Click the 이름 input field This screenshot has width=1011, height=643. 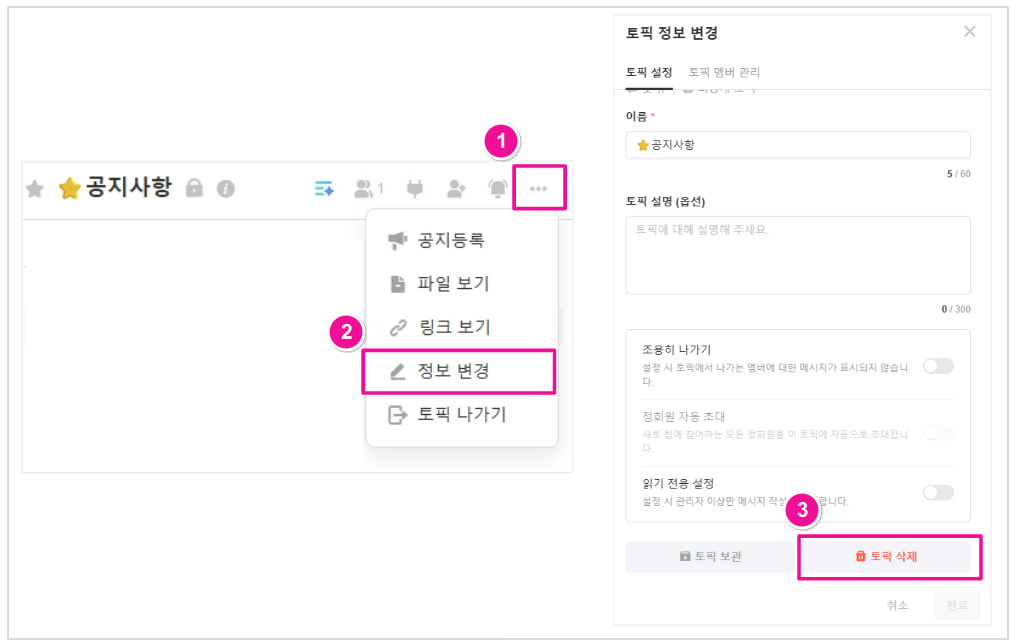(x=798, y=145)
